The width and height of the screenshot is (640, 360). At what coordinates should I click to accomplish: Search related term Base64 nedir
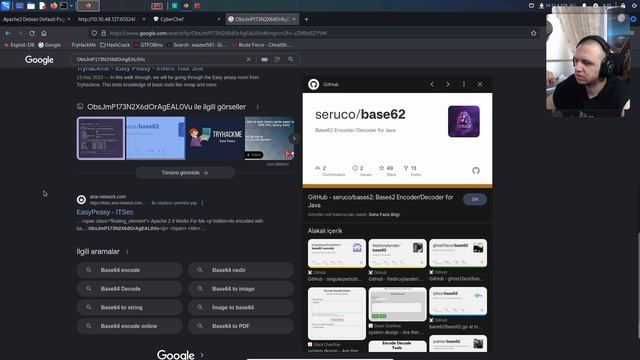[241, 270]
